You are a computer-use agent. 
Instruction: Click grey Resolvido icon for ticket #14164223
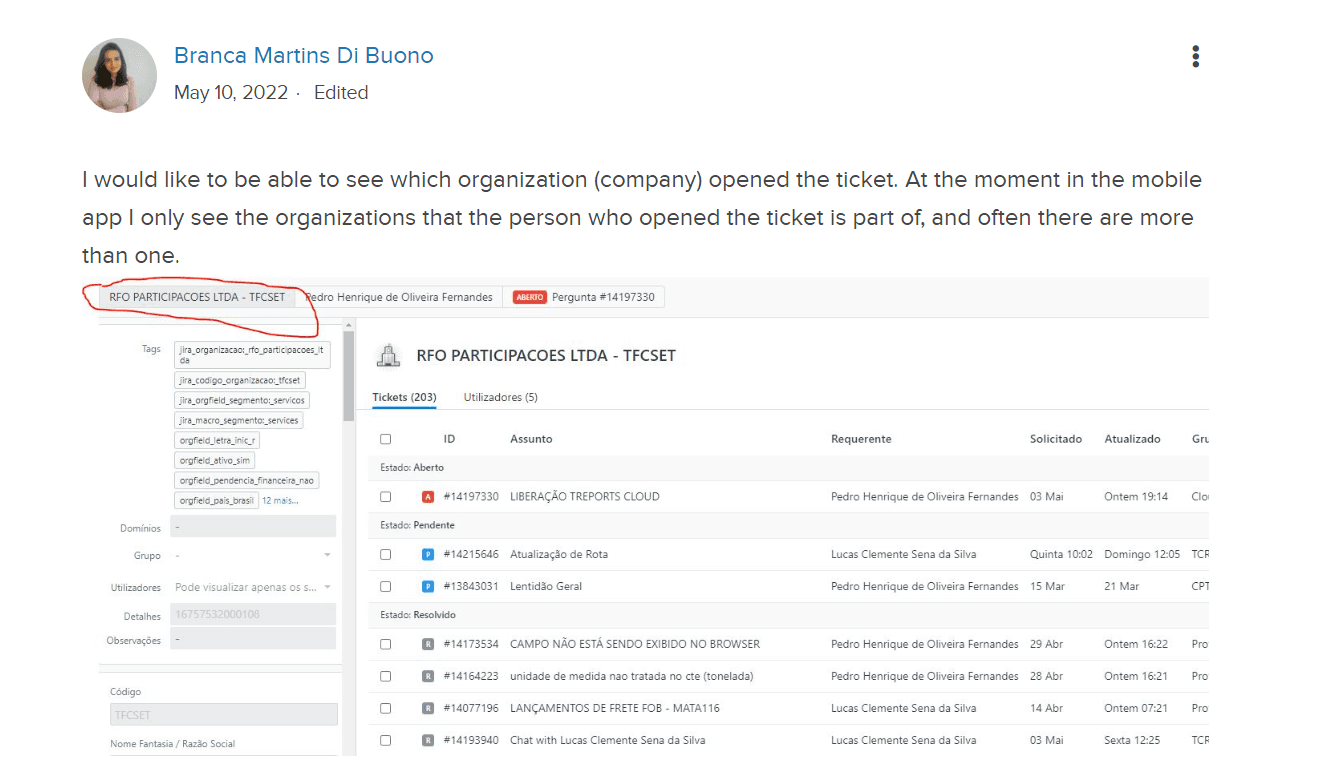428,677
